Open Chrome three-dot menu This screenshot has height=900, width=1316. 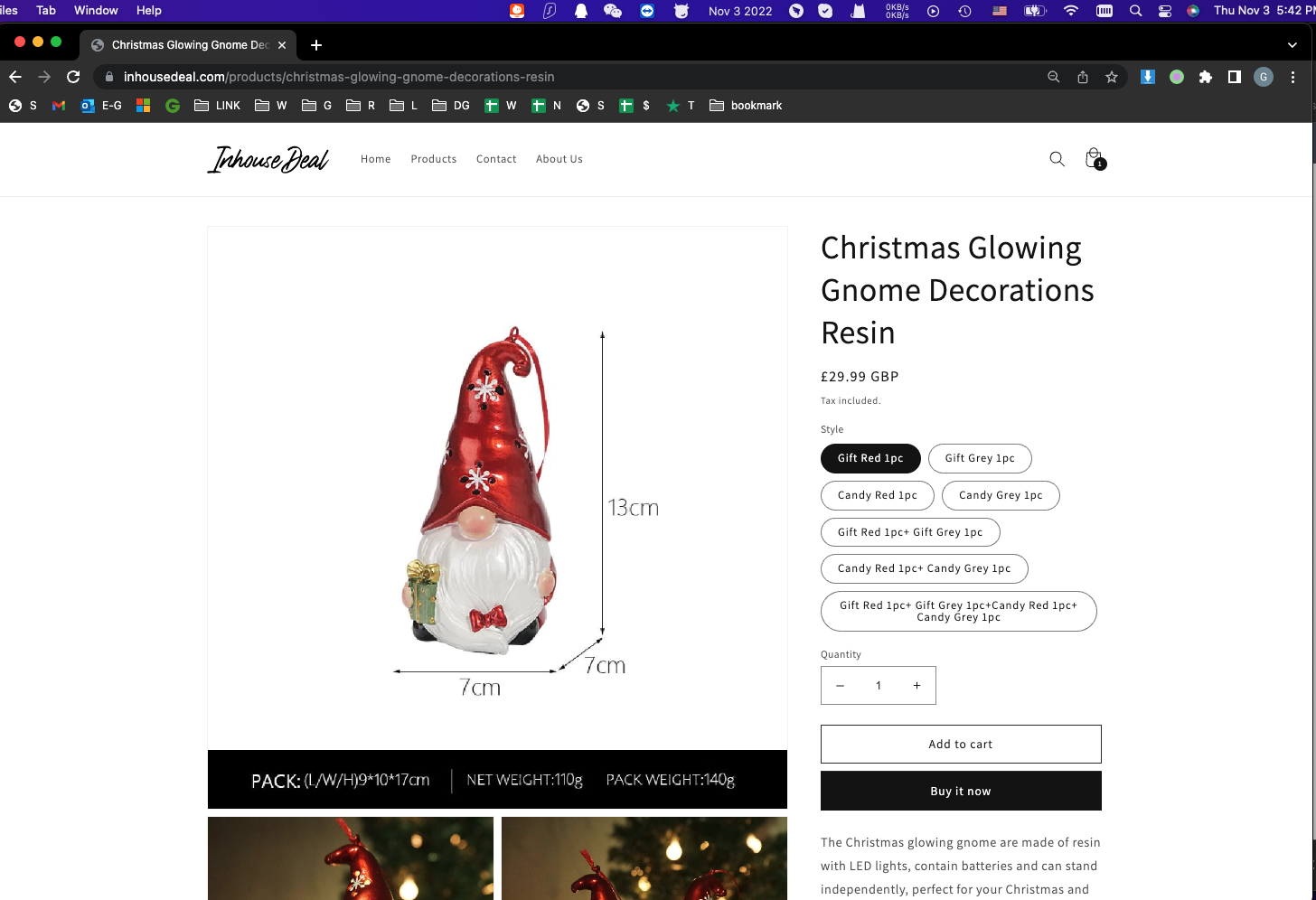pyautogui.click(x=1292, y=77)
